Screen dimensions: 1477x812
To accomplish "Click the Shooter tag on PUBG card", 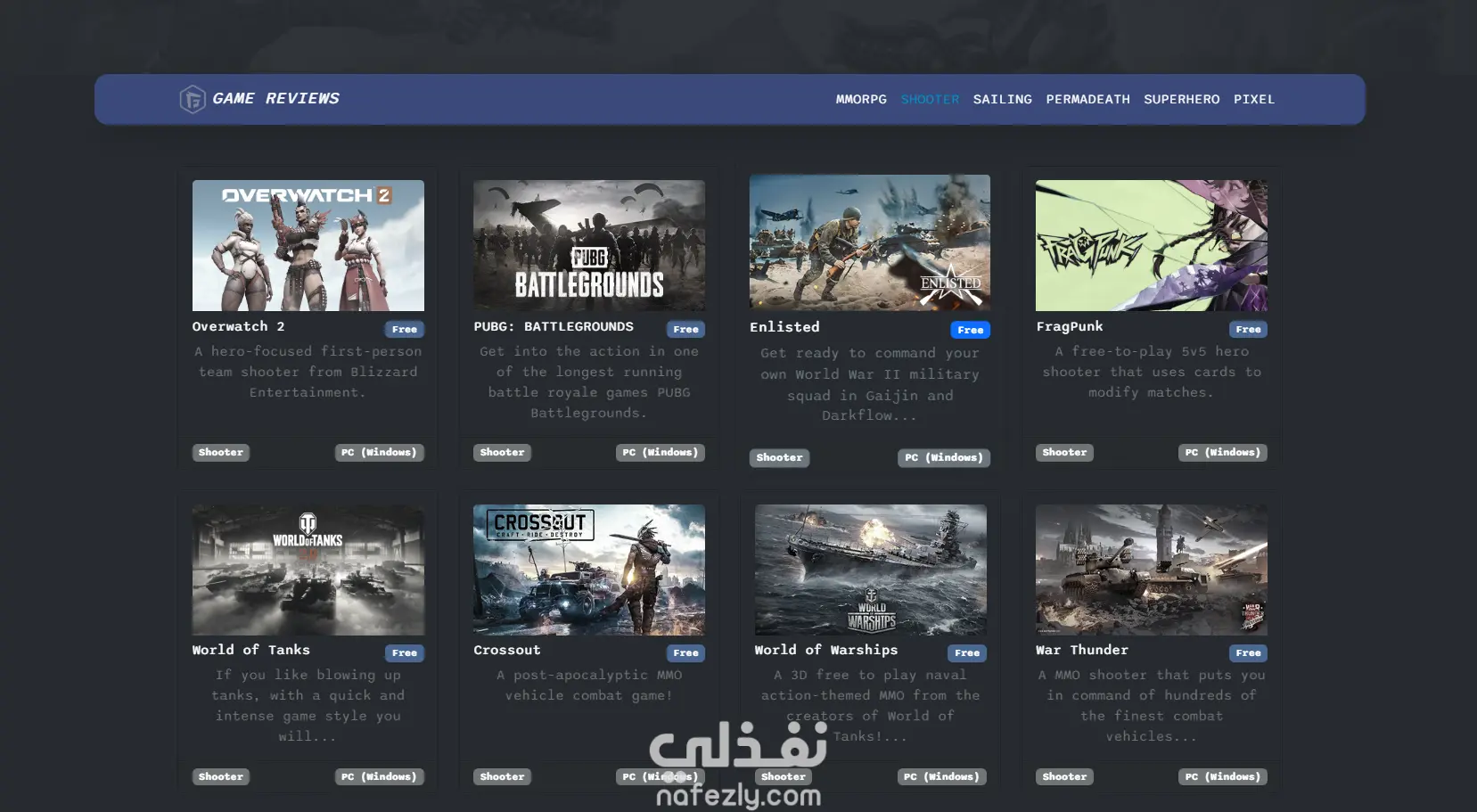I will click(x=503, y=452).
